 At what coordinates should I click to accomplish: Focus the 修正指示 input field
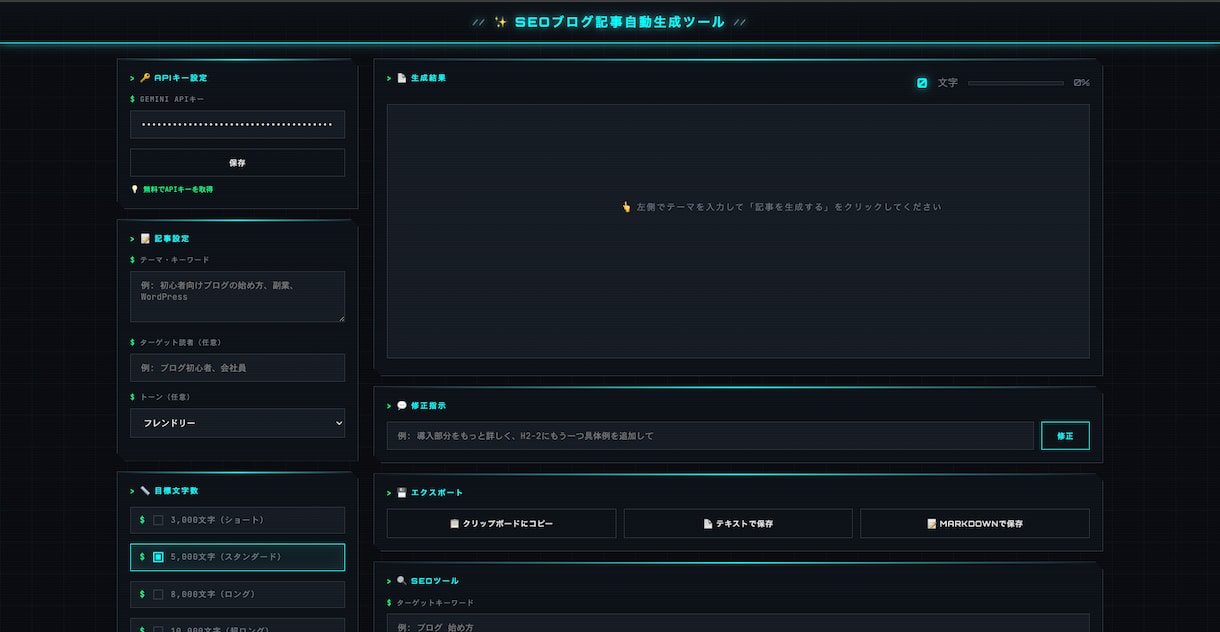tap(710, 436)
